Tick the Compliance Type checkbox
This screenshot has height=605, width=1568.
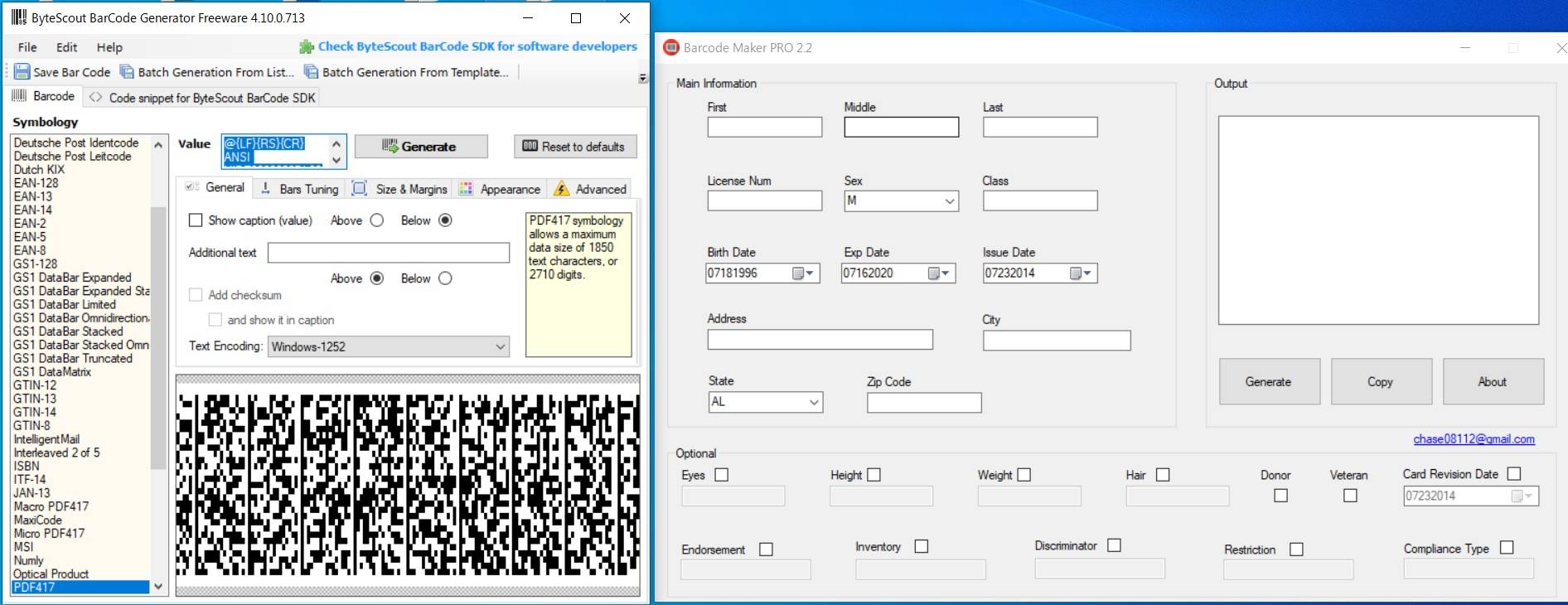1507,548
